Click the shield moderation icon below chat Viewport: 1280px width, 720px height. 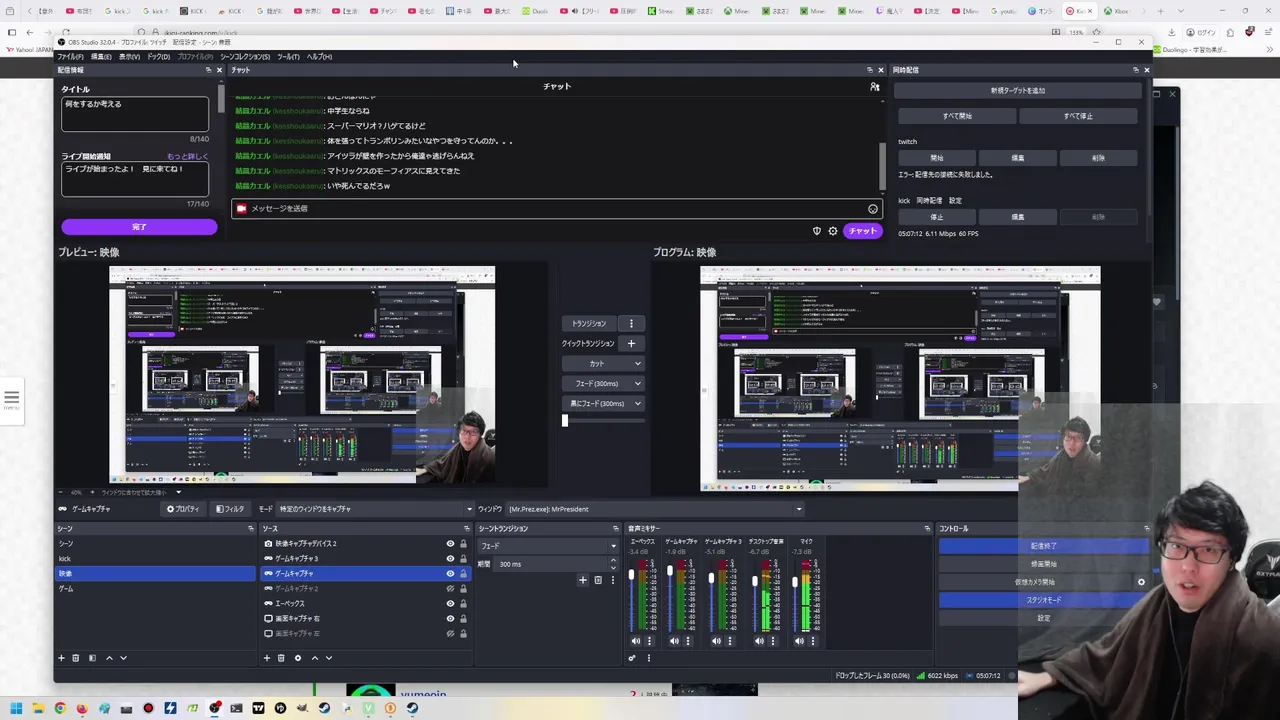[817, 231]
